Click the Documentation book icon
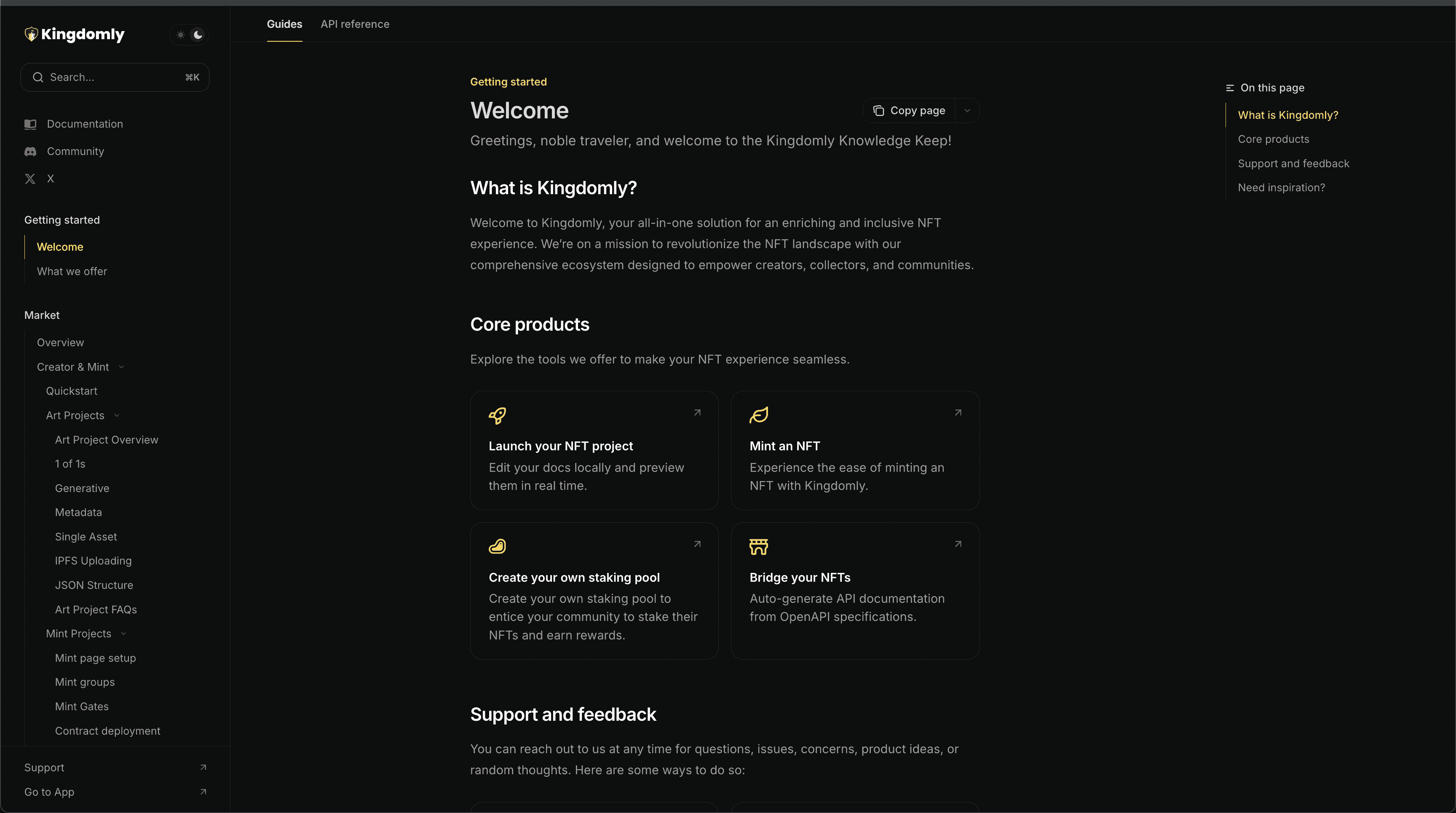Screen dimensions: 1456x813 (30, 124)
